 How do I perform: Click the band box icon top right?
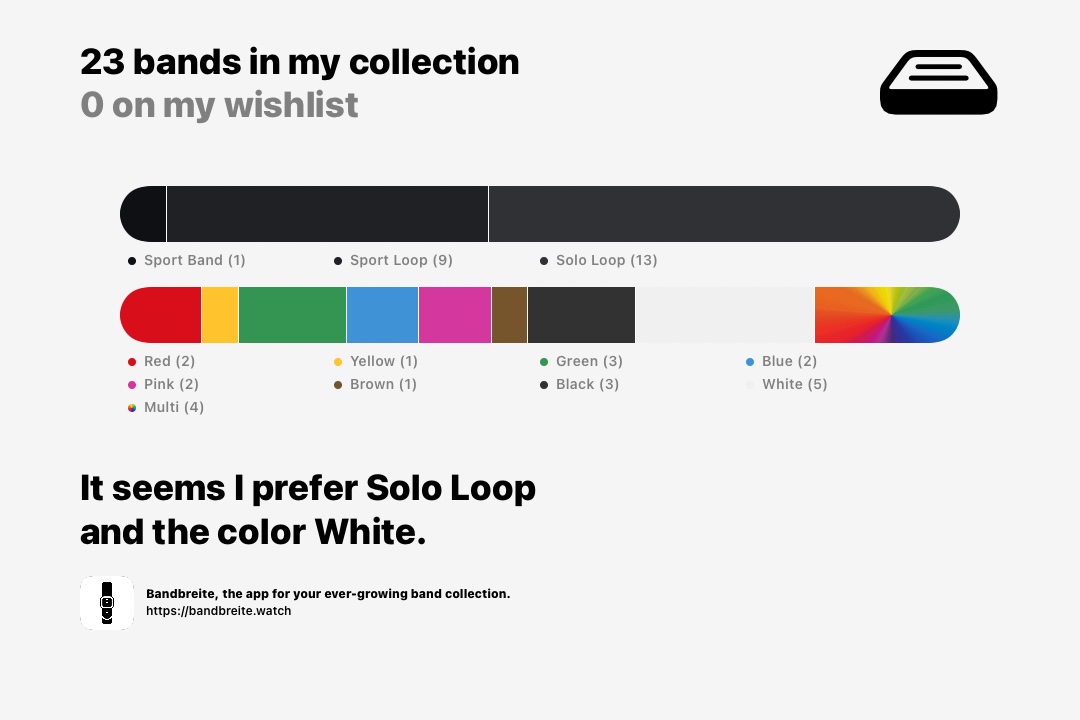click(x=938, y=82)
